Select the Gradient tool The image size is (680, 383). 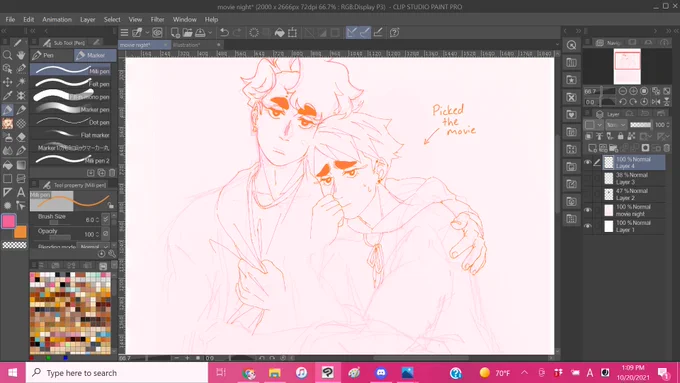21,165
